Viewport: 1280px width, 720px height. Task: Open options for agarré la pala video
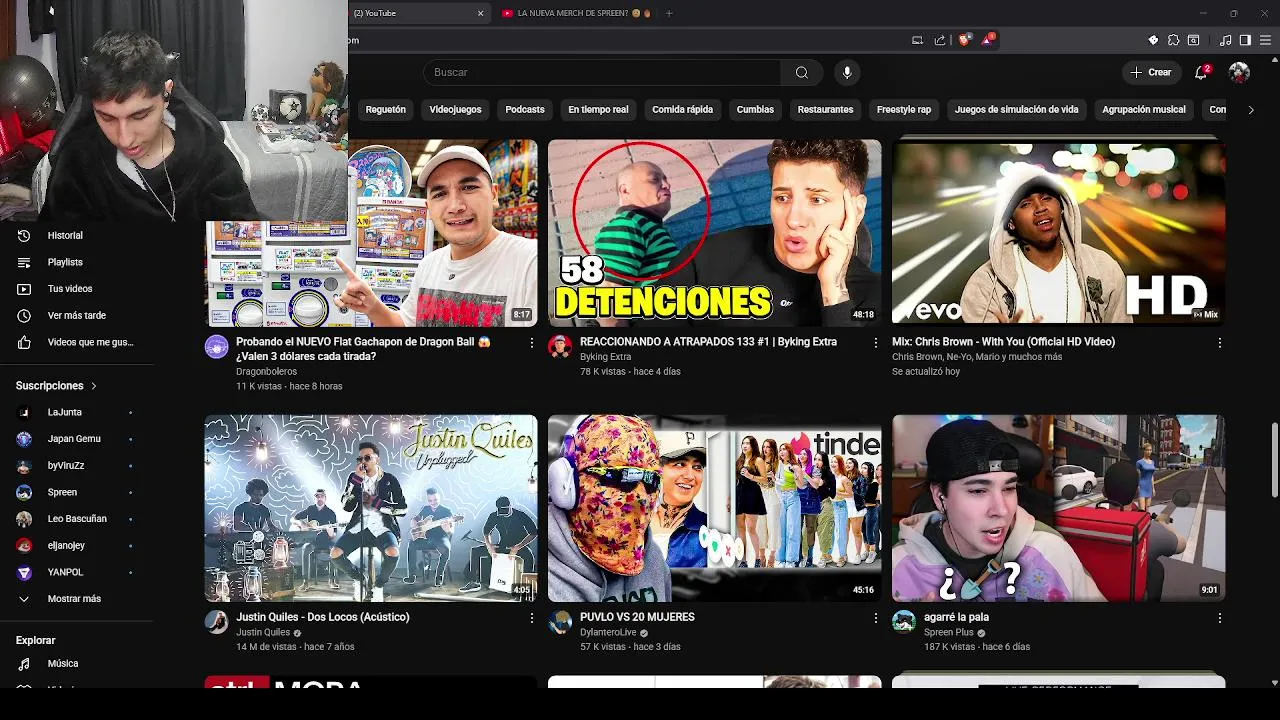pyautogui.click(x=1219, y=618)
